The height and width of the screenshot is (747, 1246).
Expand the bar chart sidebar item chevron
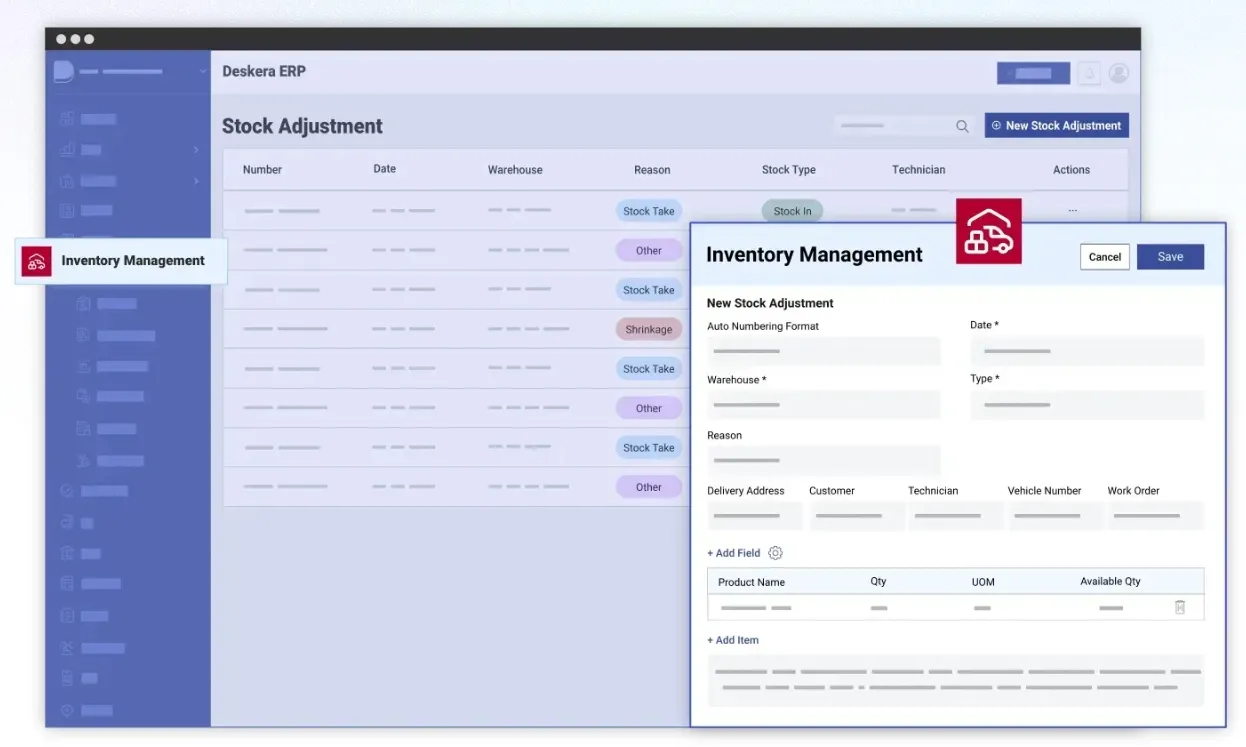195,150
